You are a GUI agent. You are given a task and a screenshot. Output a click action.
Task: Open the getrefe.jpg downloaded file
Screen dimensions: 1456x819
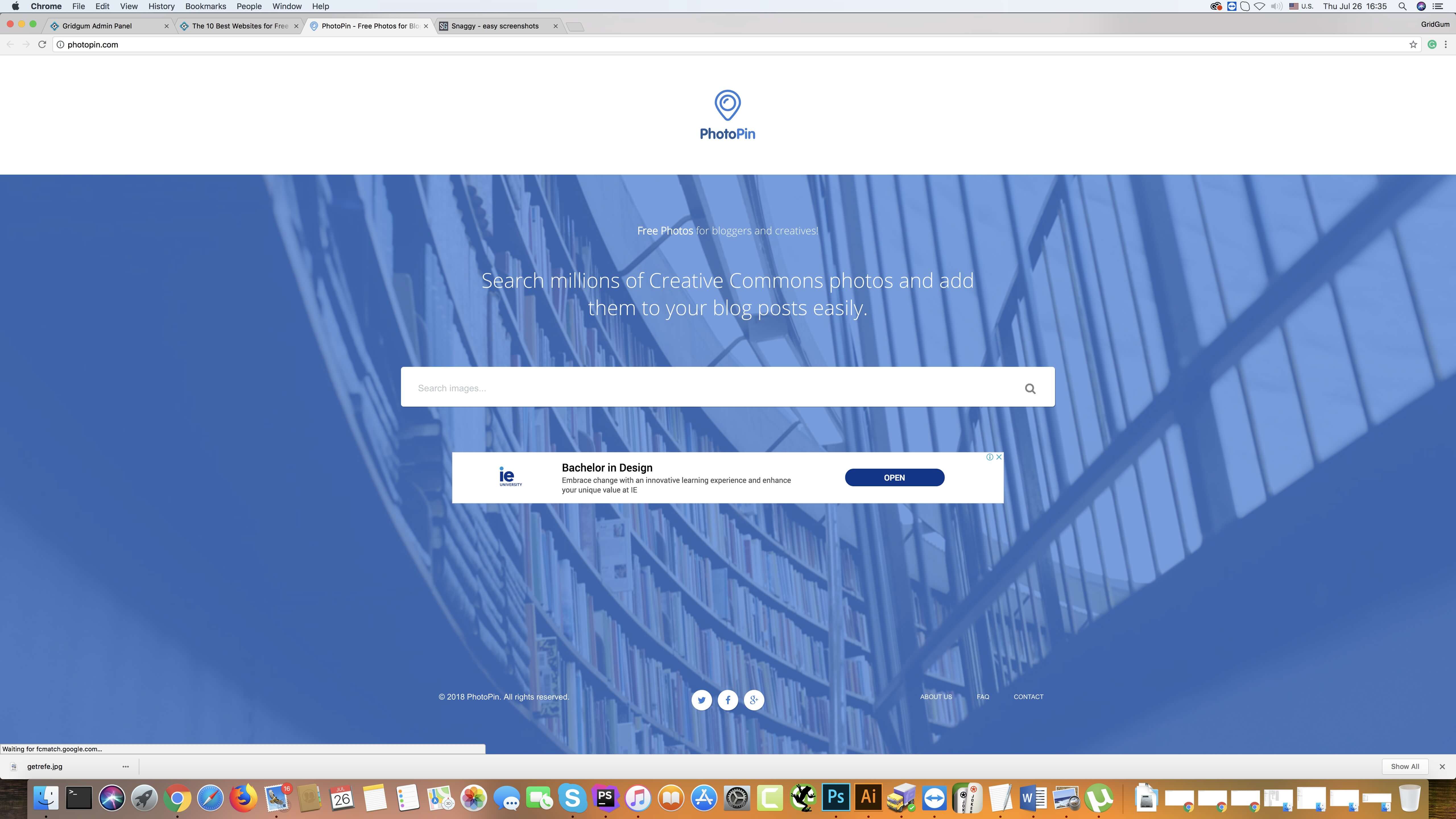(44, 766)
